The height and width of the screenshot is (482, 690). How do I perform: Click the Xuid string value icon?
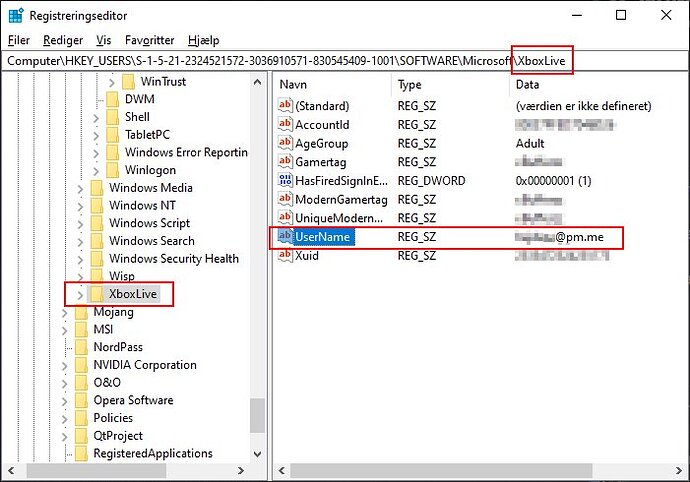pos(284,256)
